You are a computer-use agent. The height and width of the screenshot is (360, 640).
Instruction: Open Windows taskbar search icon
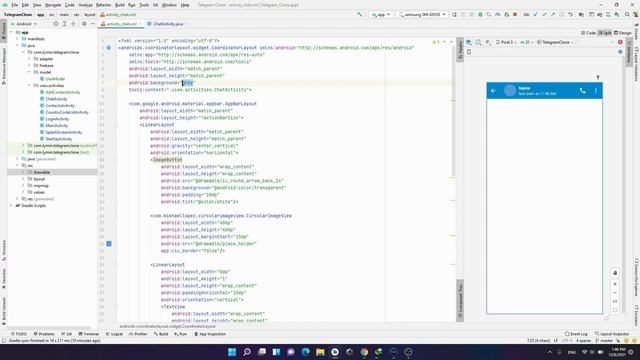[x=247, y=352]
